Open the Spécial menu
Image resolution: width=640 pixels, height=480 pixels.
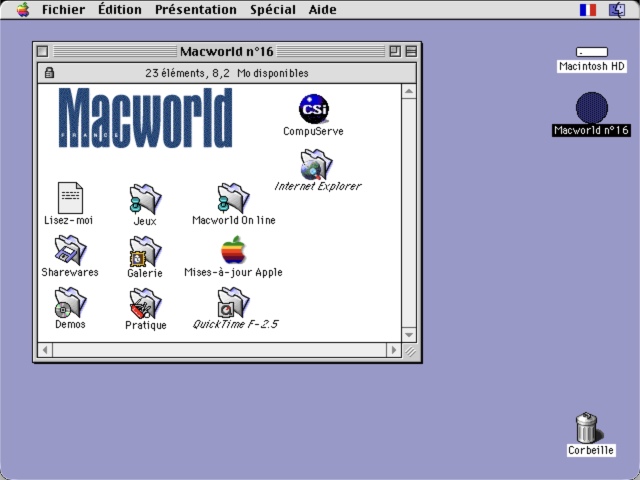[x=273, y=9]
